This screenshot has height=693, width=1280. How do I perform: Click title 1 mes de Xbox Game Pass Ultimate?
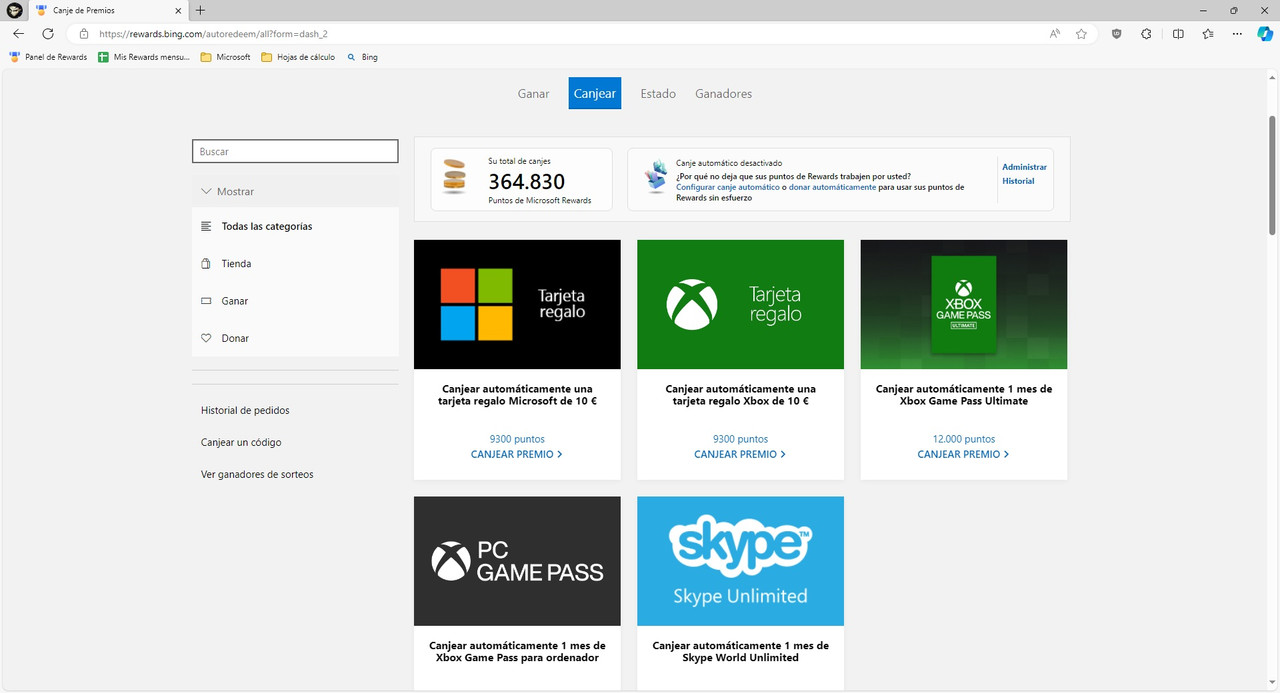pyautogui.click(x=964, y=395)
